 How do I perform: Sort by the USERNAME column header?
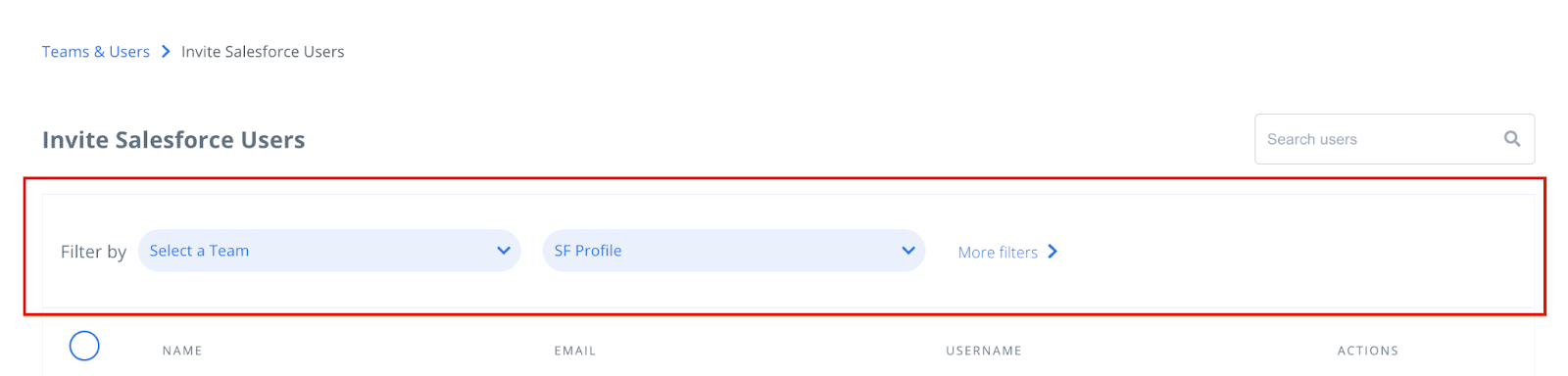(x=984, y=351)
